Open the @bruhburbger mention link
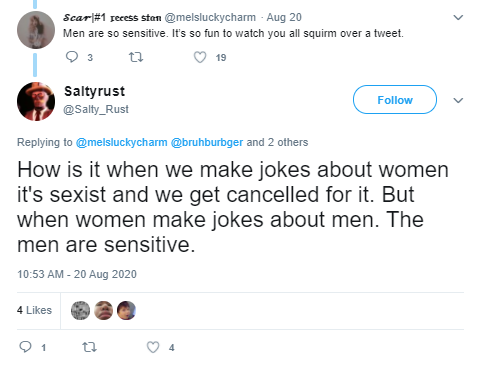This screenshot has width=482, height=375. (x=207, y=142)
